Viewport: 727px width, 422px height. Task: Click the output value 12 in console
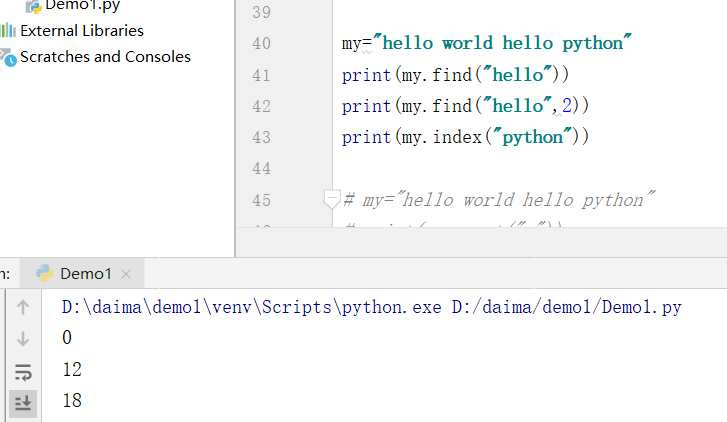point(72,370)
